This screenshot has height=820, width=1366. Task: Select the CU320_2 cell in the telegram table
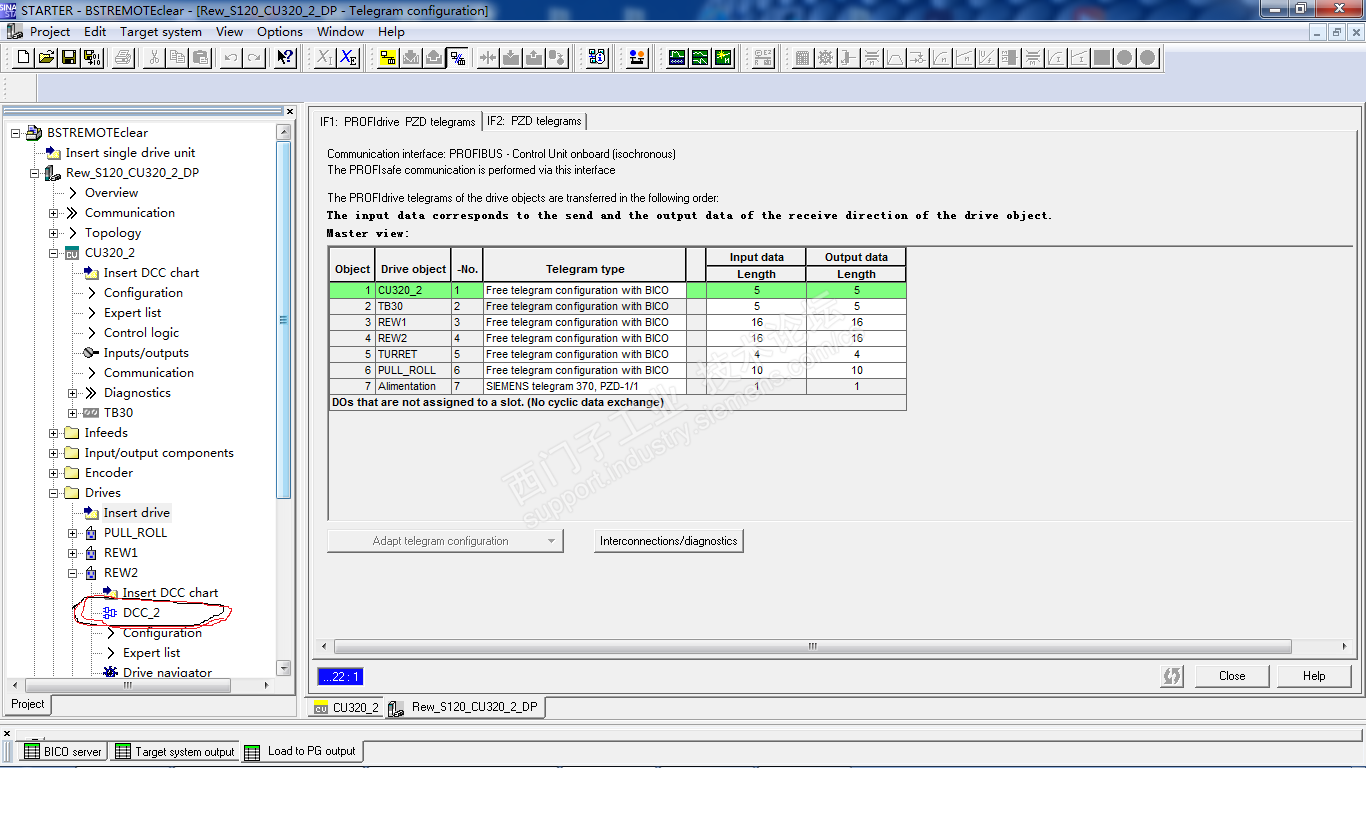(x=413, y=290)
